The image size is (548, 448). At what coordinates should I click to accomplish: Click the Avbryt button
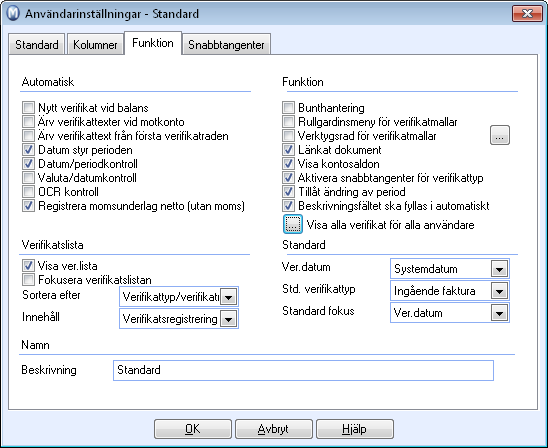click(x=274, y=429)
